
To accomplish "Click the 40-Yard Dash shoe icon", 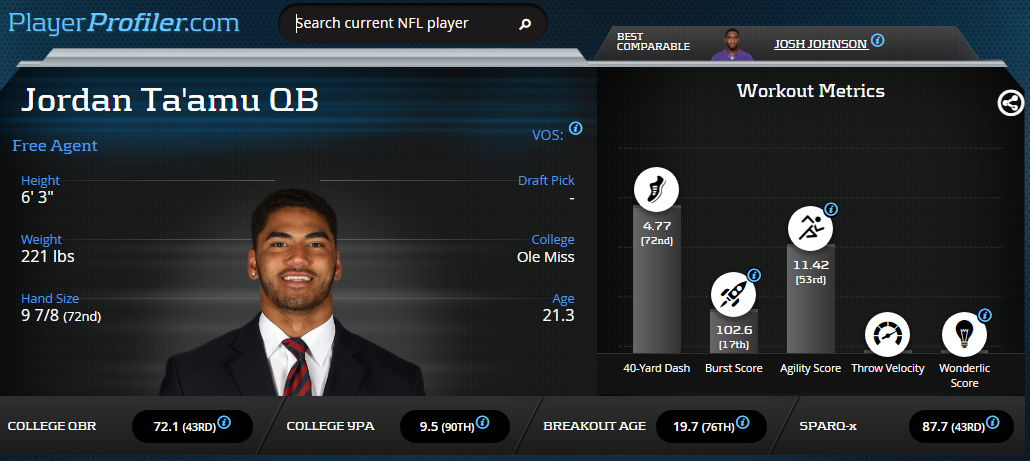I will pyautogui.click(x=656, y=189).
